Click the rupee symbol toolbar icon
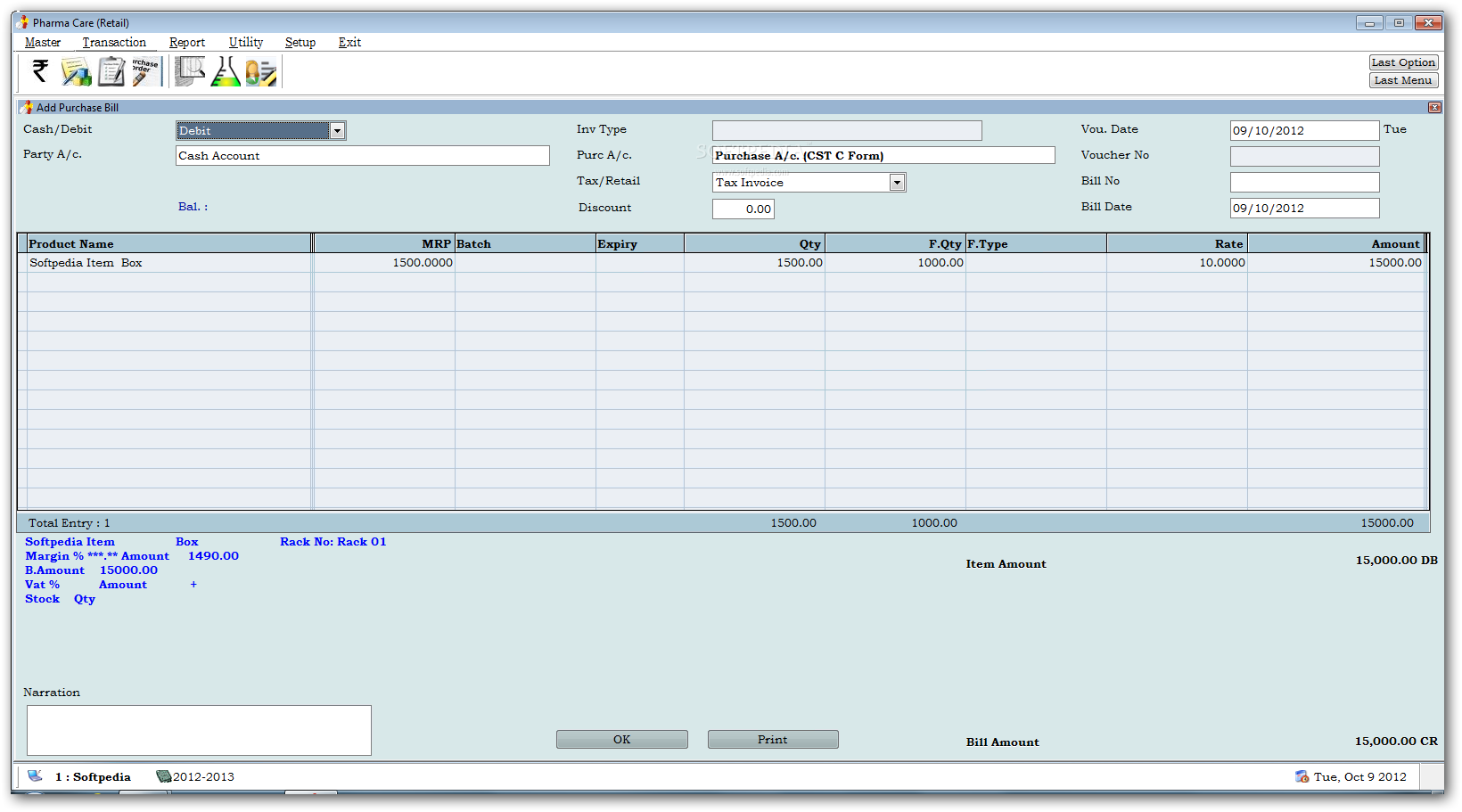This screenshot has width=1462, height=812. 40,71
